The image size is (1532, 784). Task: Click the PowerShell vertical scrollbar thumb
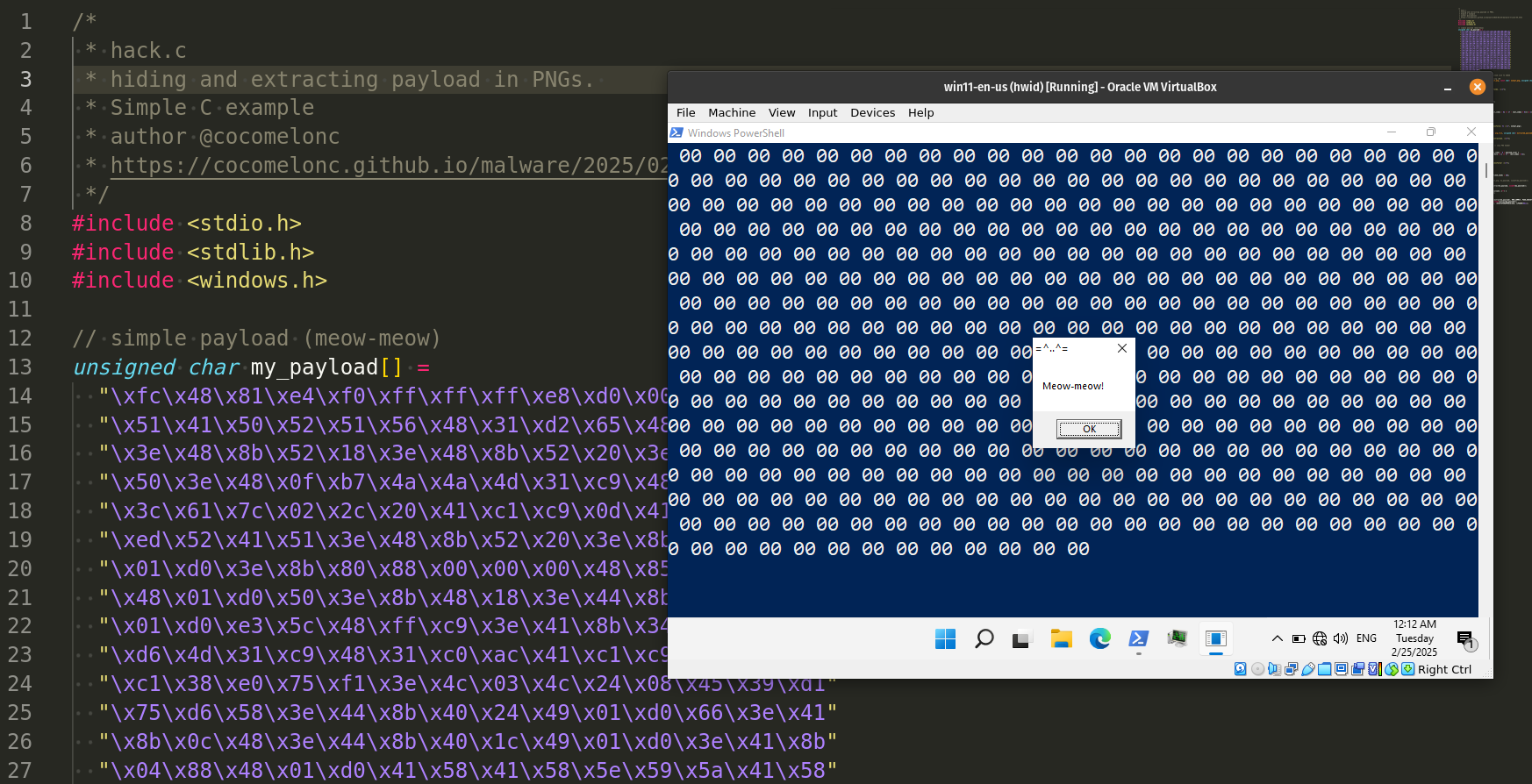(1486, 170)
